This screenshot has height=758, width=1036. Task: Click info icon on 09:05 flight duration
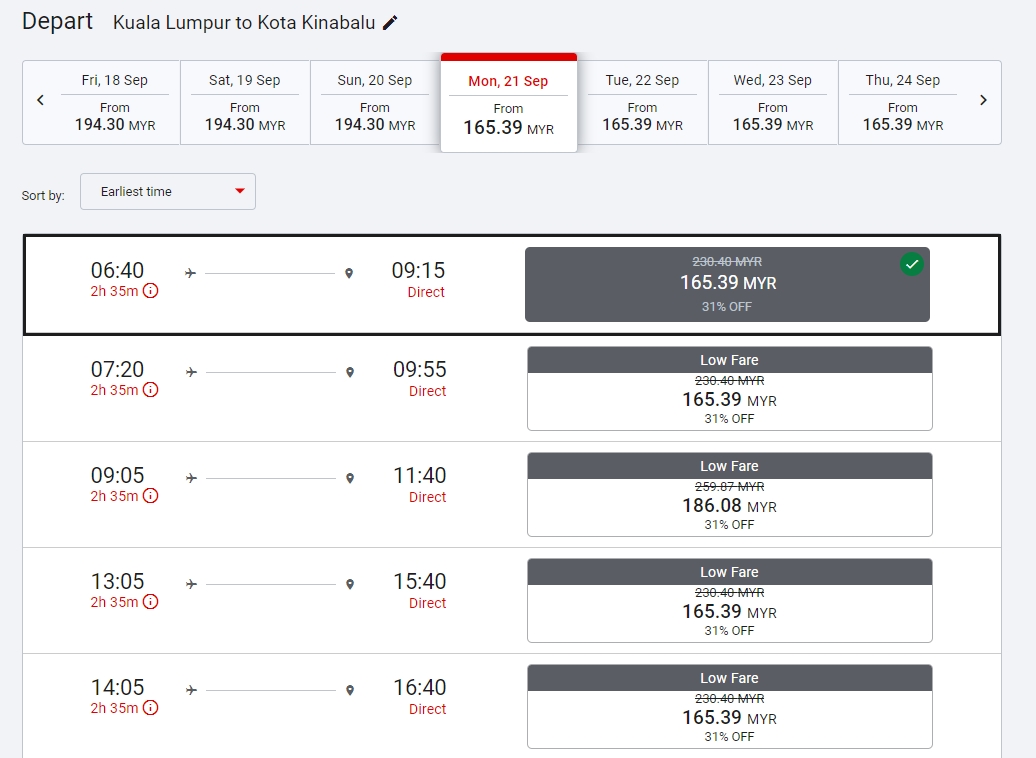point(150,496)
